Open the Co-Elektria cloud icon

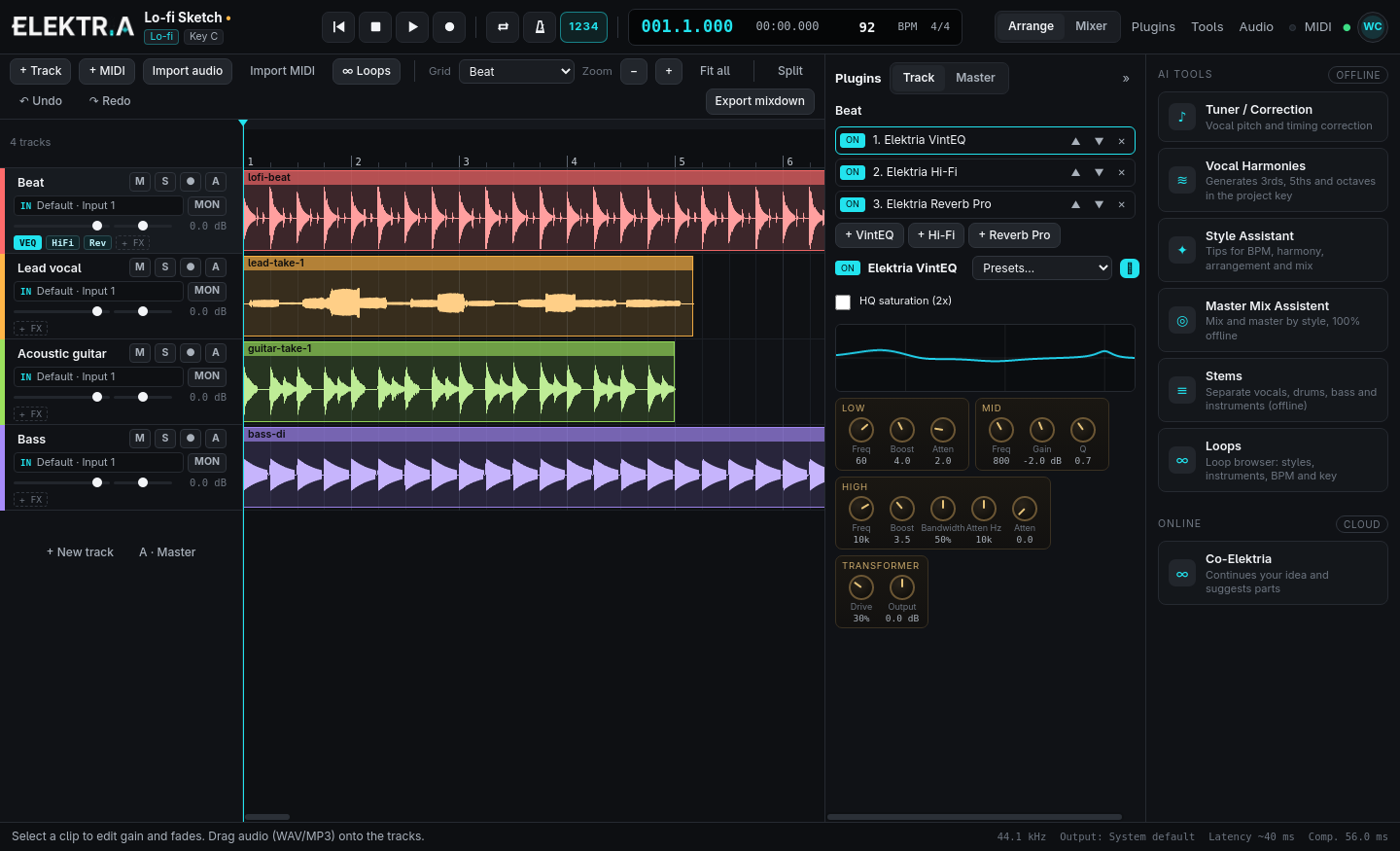(1182, 573)
